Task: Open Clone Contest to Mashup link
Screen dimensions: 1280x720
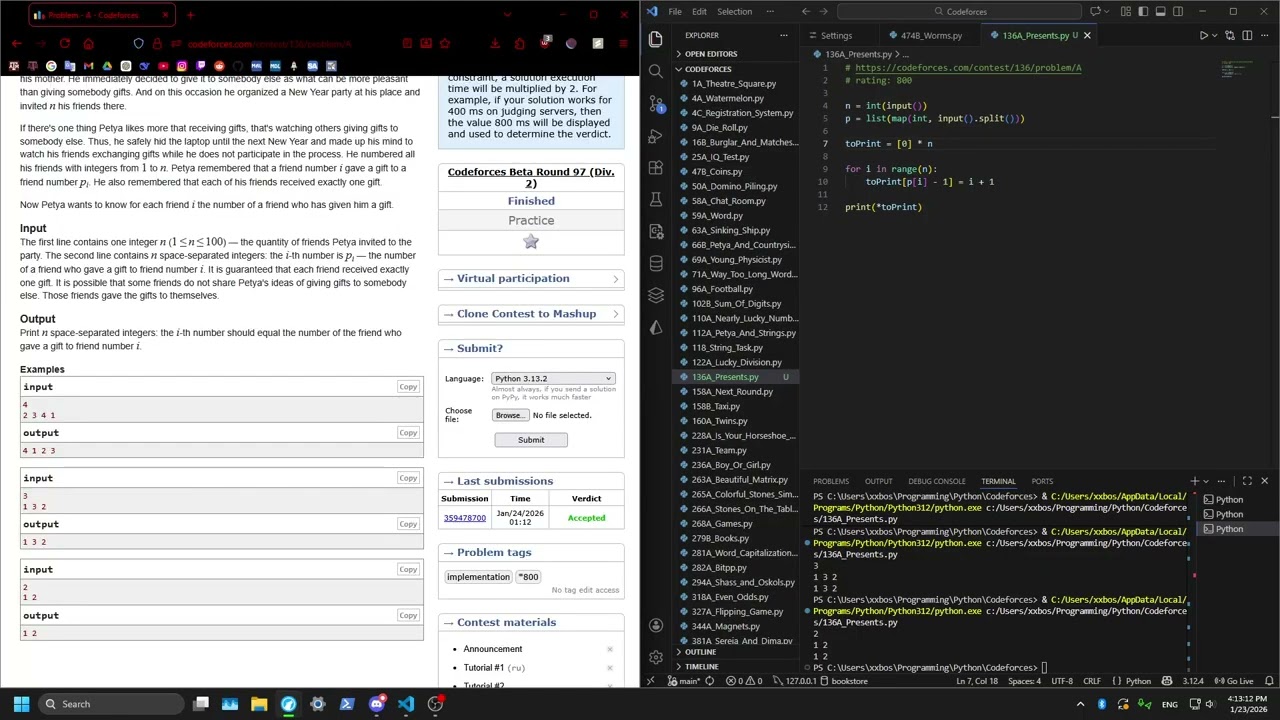Action: point(526,314)
